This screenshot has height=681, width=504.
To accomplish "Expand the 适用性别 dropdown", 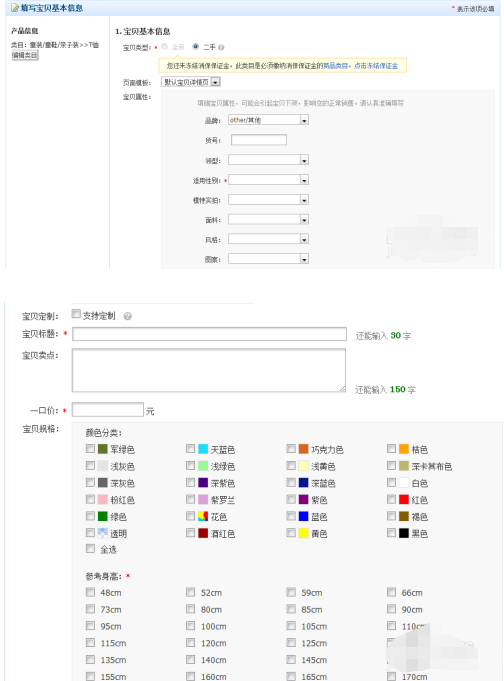I will (x=268, y=180).
